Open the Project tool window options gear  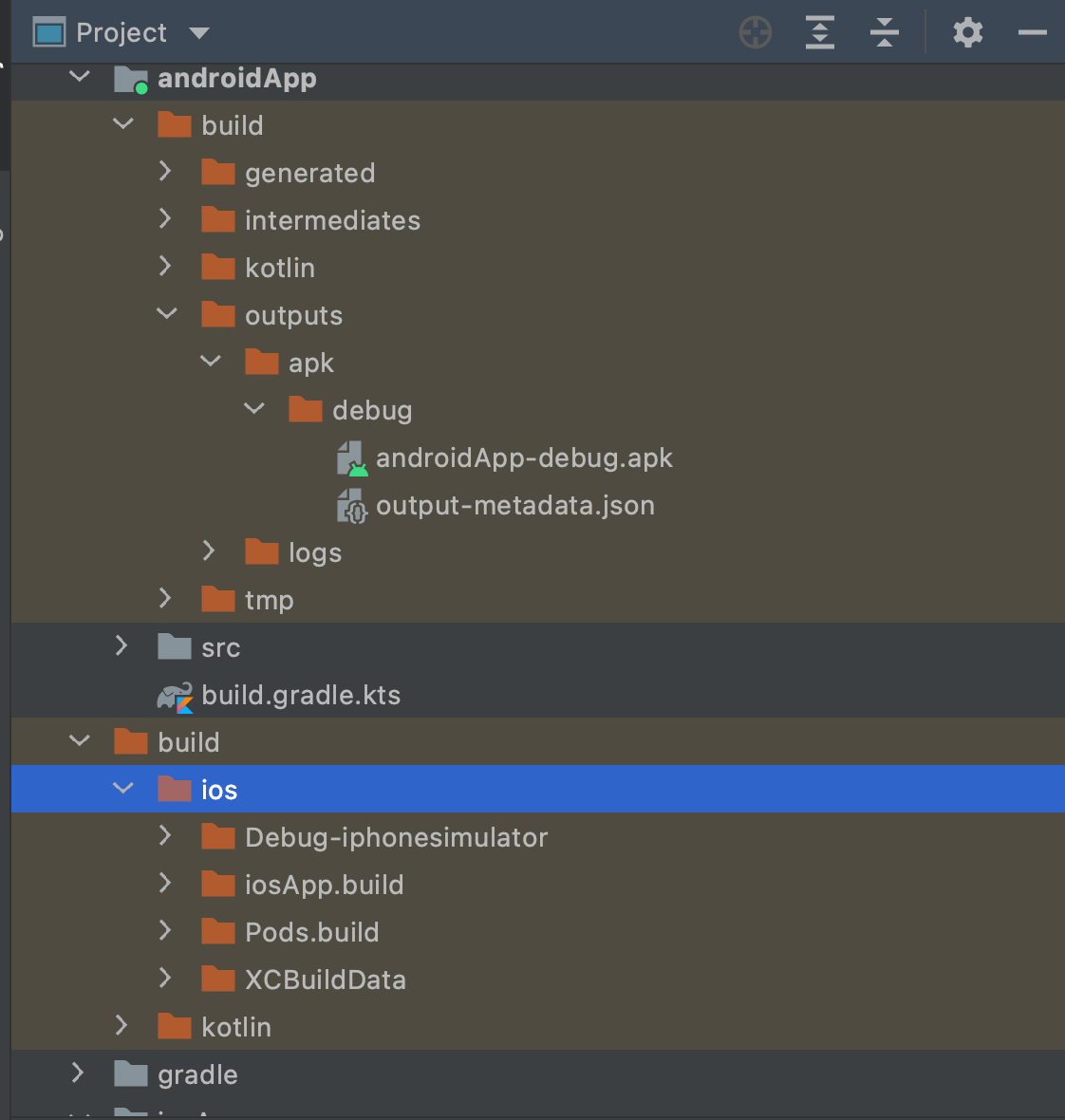pyautogui.click(x=967, y=31)
